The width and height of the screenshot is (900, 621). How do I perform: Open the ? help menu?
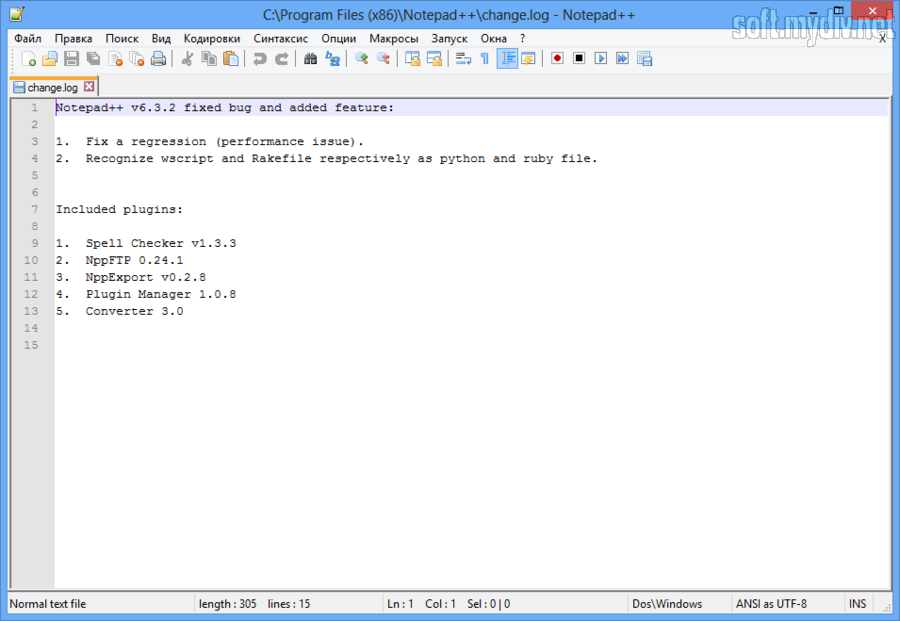point(522,38)
